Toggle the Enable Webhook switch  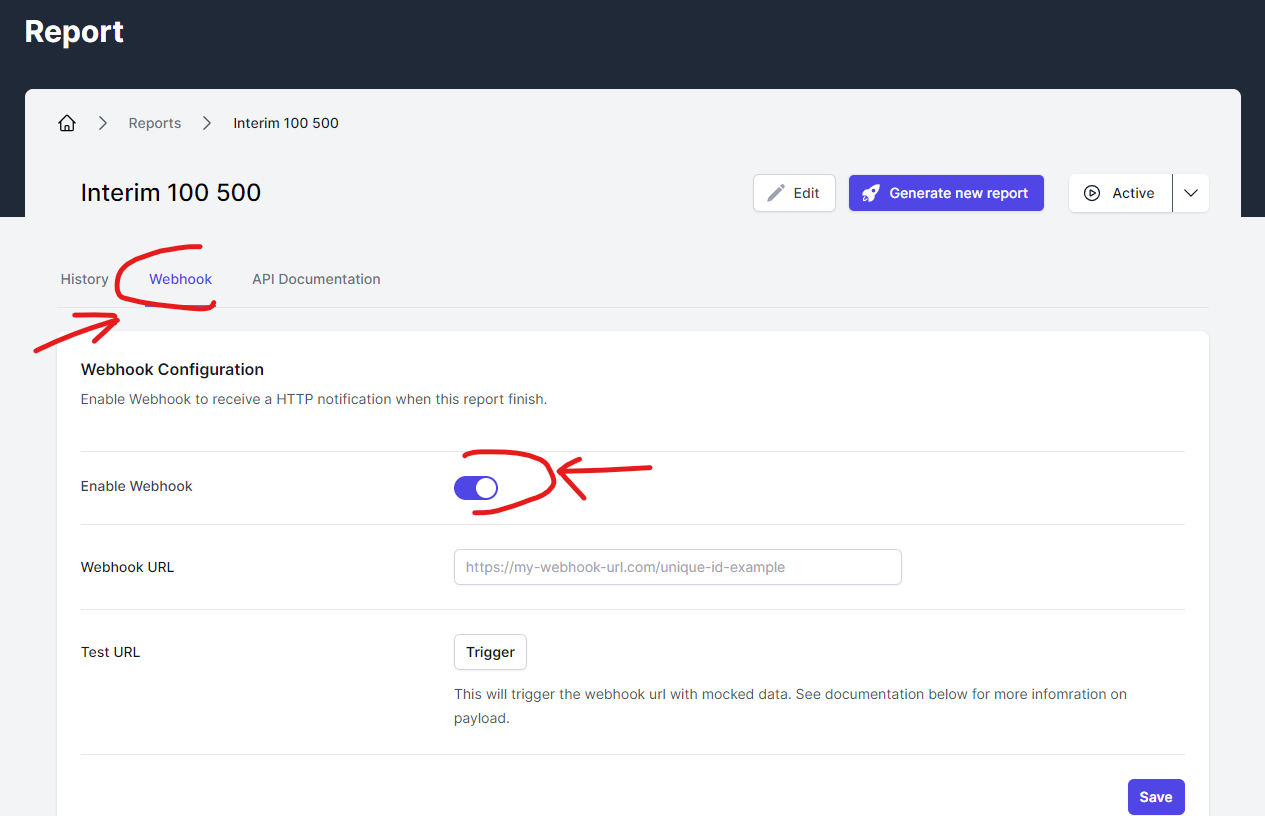pyautogui.click(x=476, y=487)
